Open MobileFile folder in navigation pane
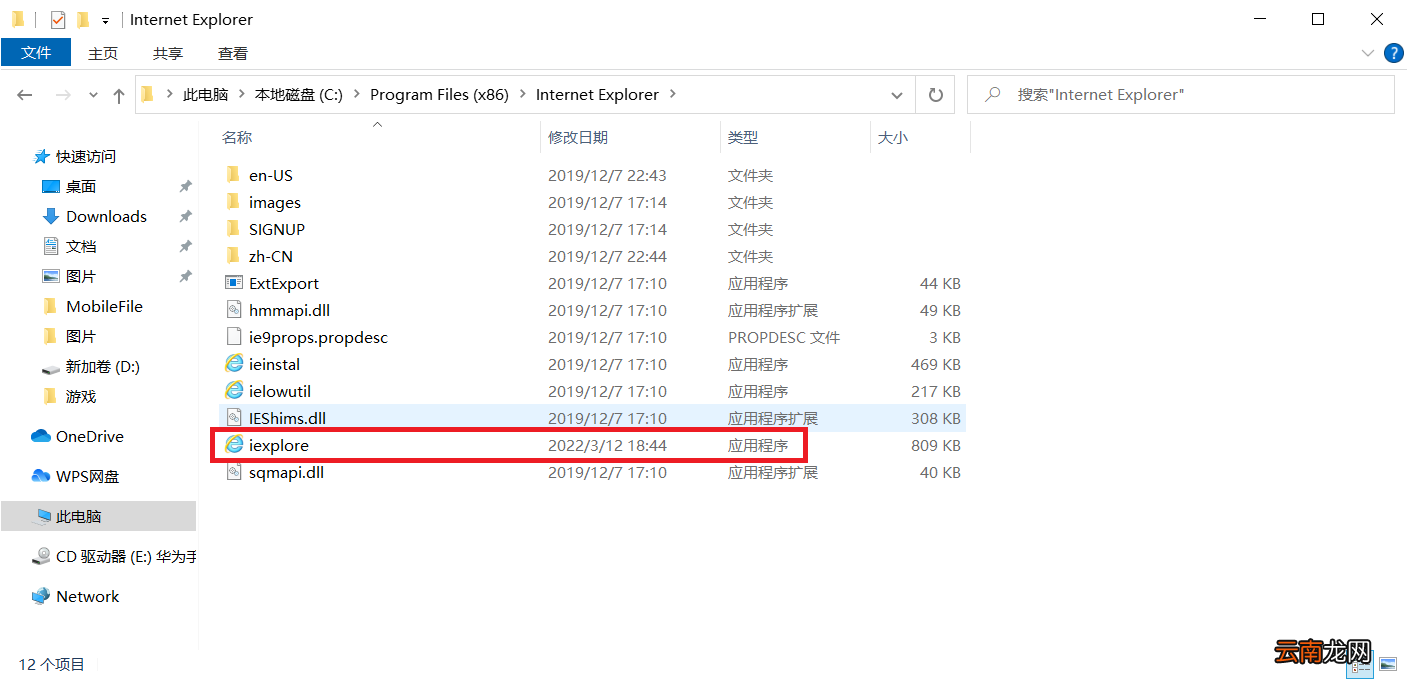Viewport: 1408px width, 680px height. point(104,306)
